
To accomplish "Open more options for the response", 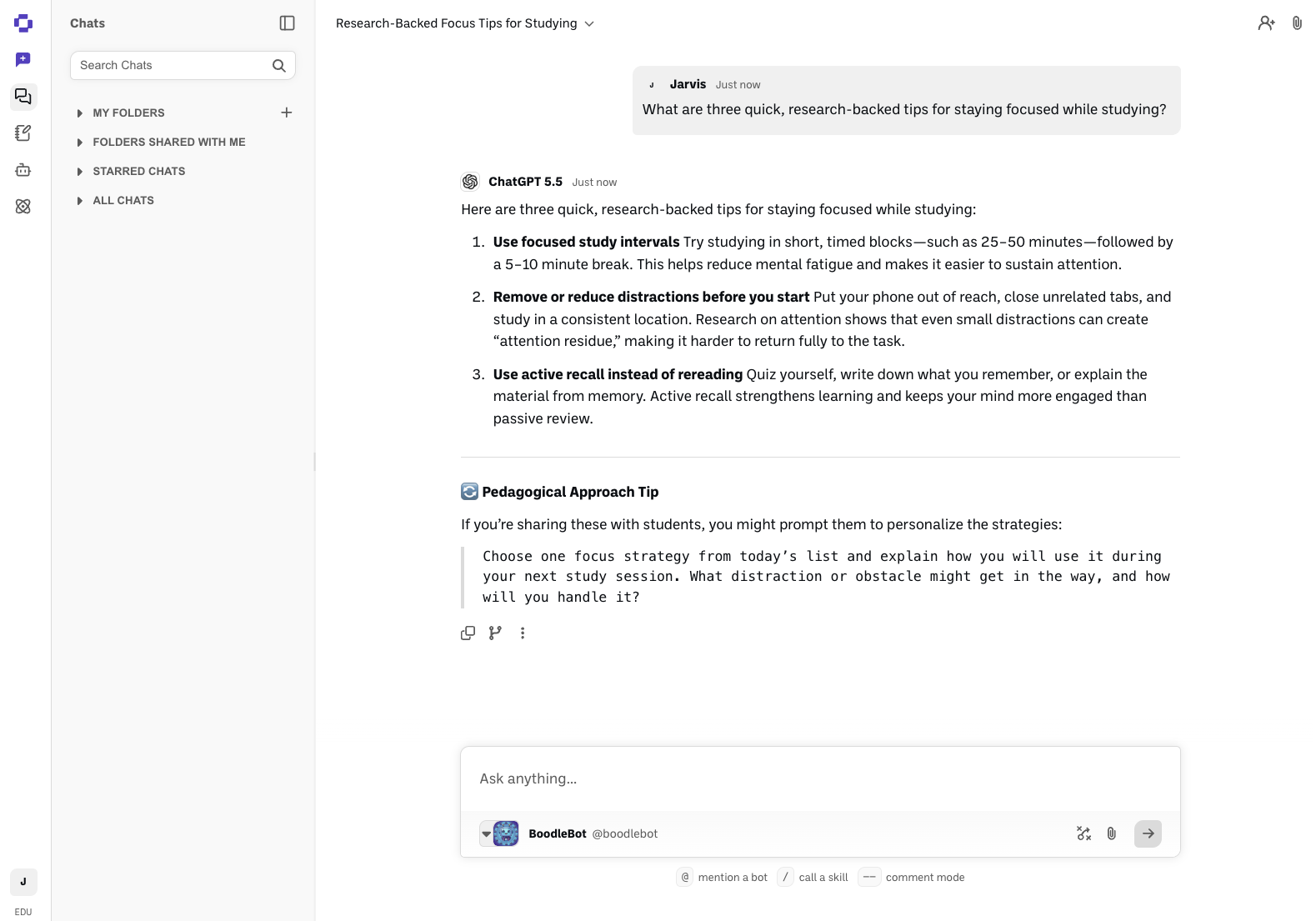I will pyautogui.click(x=523, y=633).
